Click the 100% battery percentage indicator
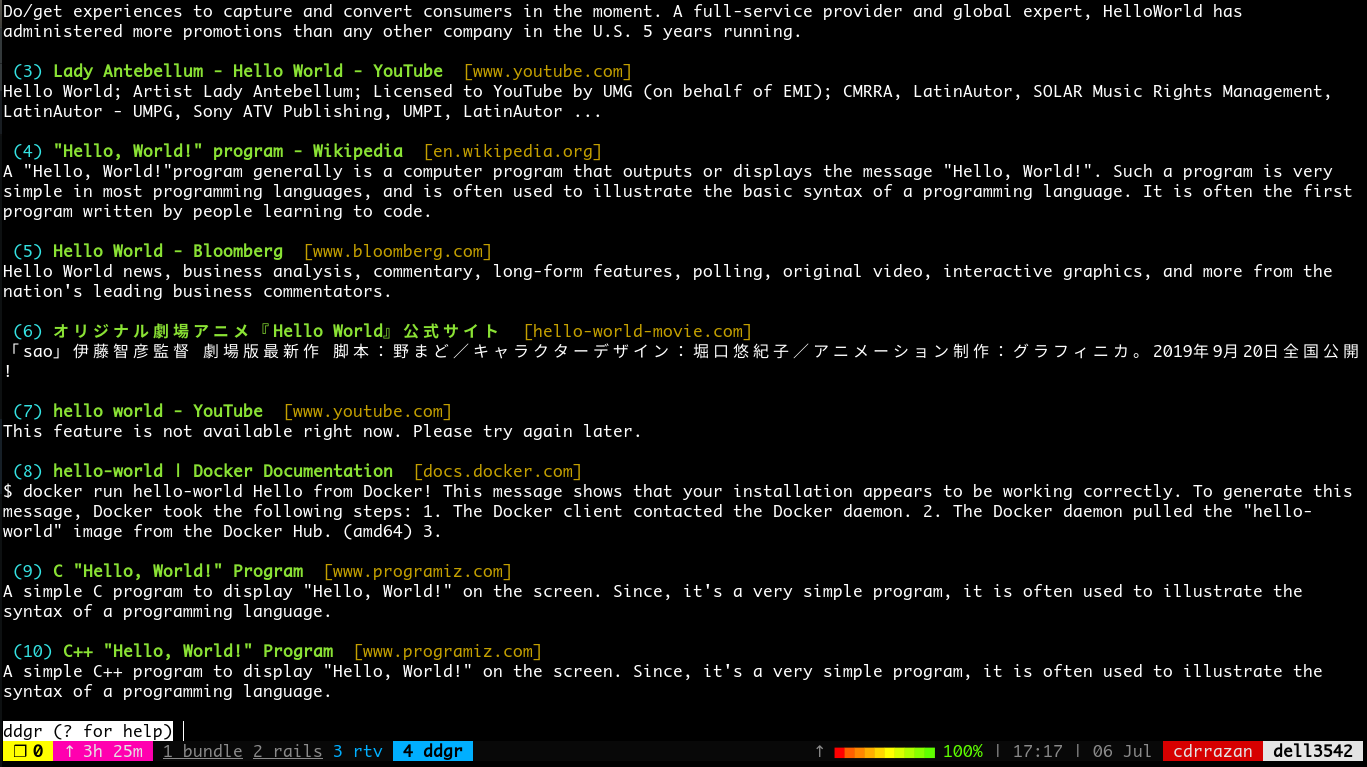 pos(962,751)
